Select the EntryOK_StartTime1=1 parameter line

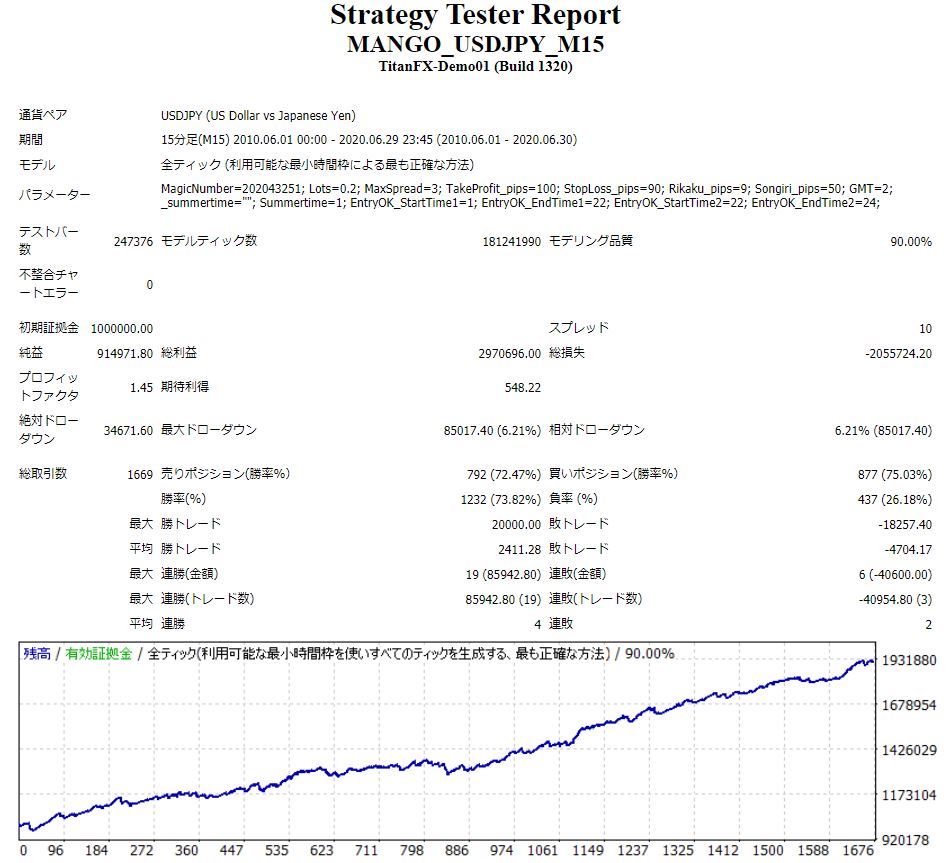520,202
